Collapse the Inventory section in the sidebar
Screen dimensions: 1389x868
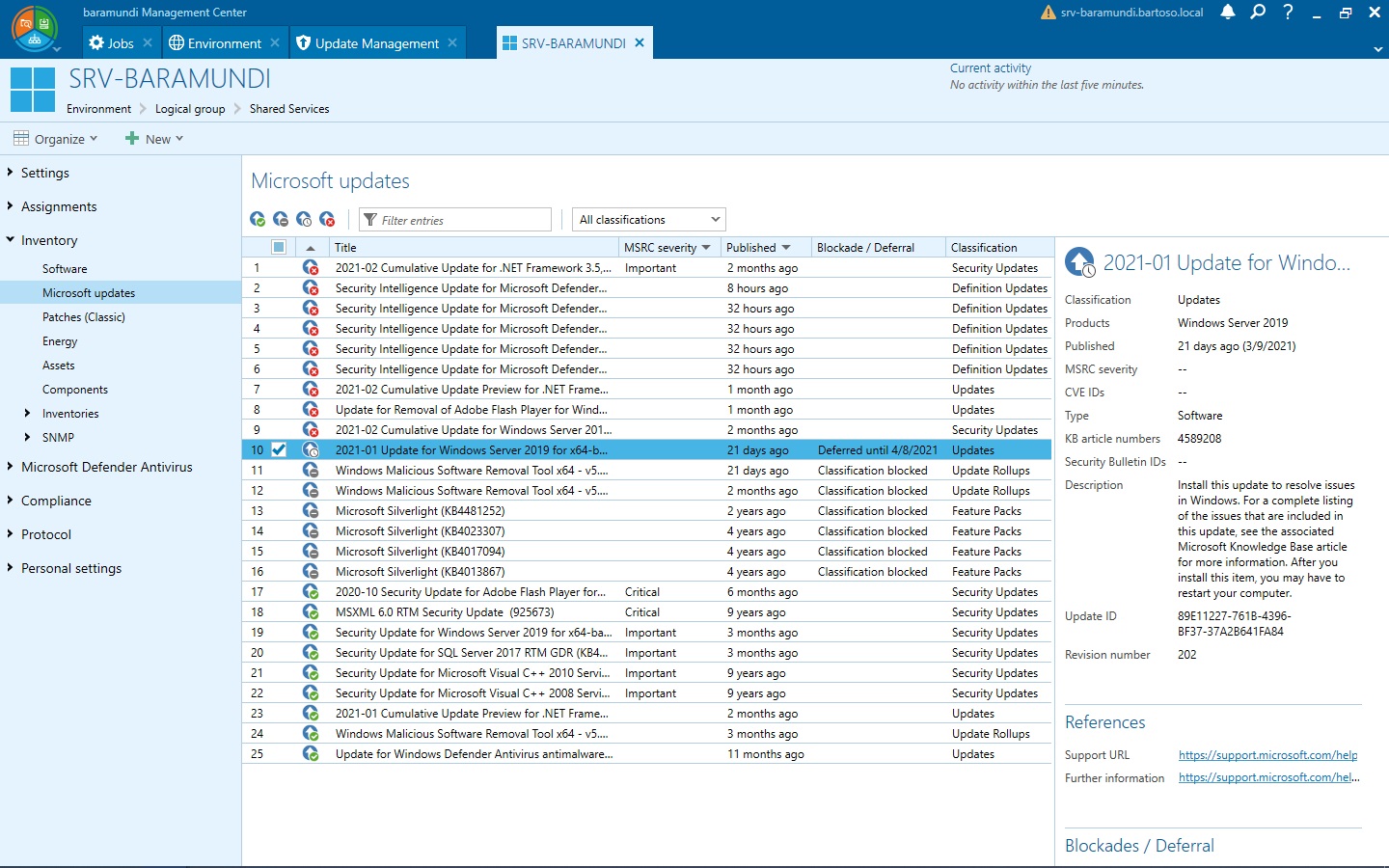[9, 239]
